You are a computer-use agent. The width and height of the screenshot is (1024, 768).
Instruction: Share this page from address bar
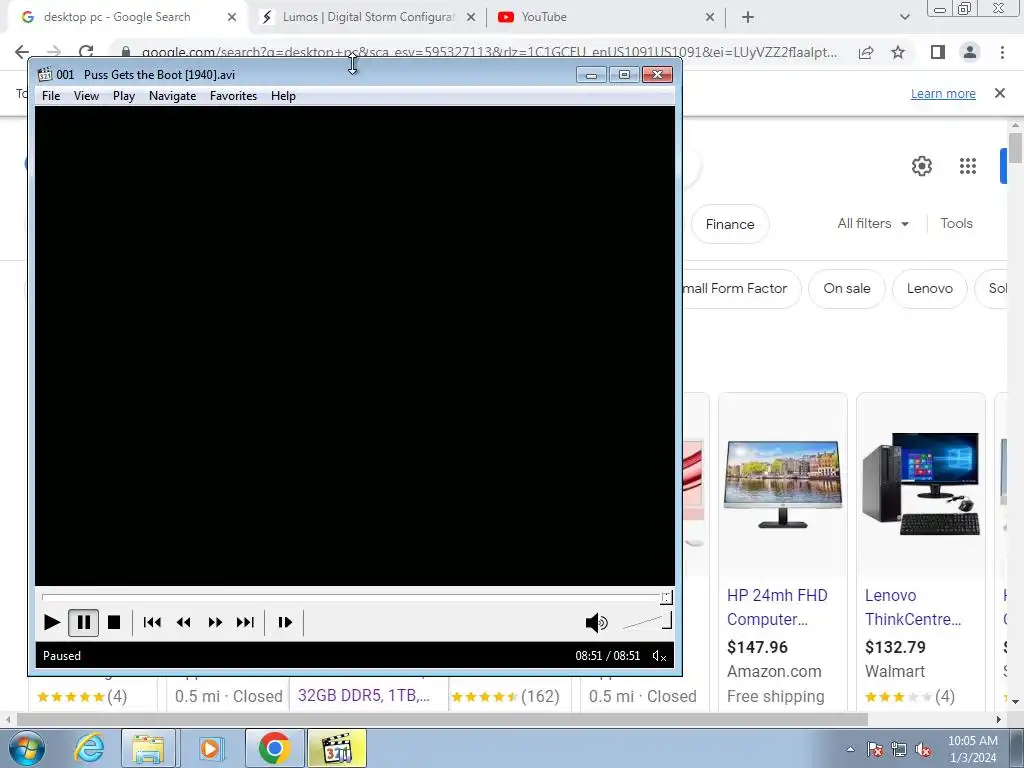pyautogui.click(x=866, y=52)
